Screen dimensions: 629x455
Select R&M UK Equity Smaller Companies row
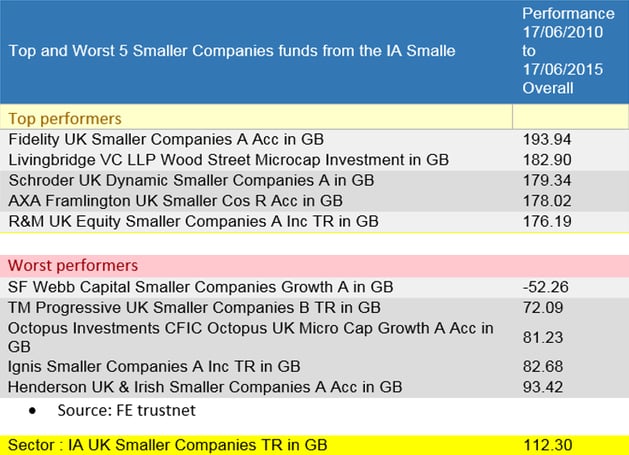(314, 221)
